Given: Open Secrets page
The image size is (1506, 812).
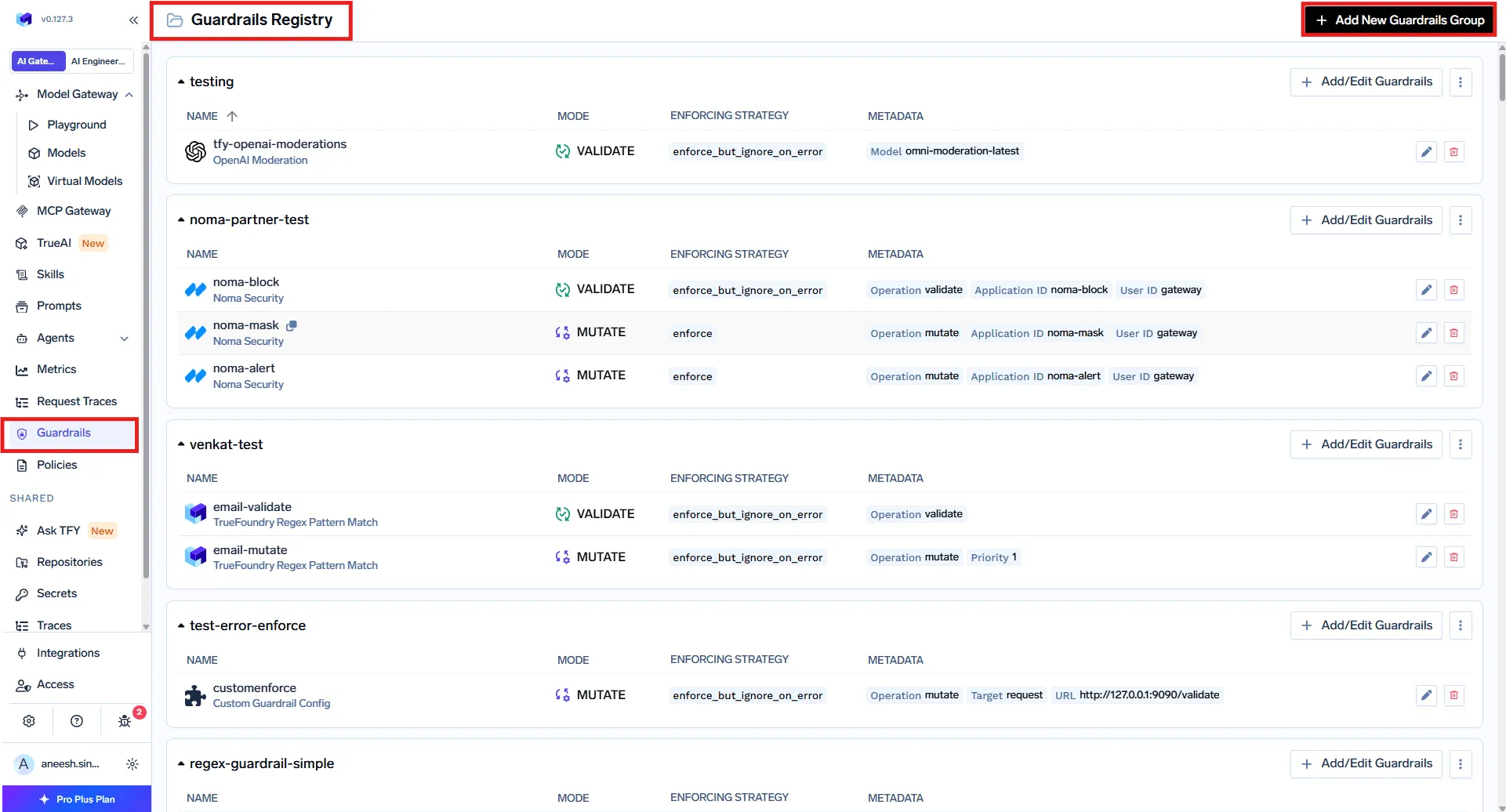Looking at the screenshot, I should [56, 593].
